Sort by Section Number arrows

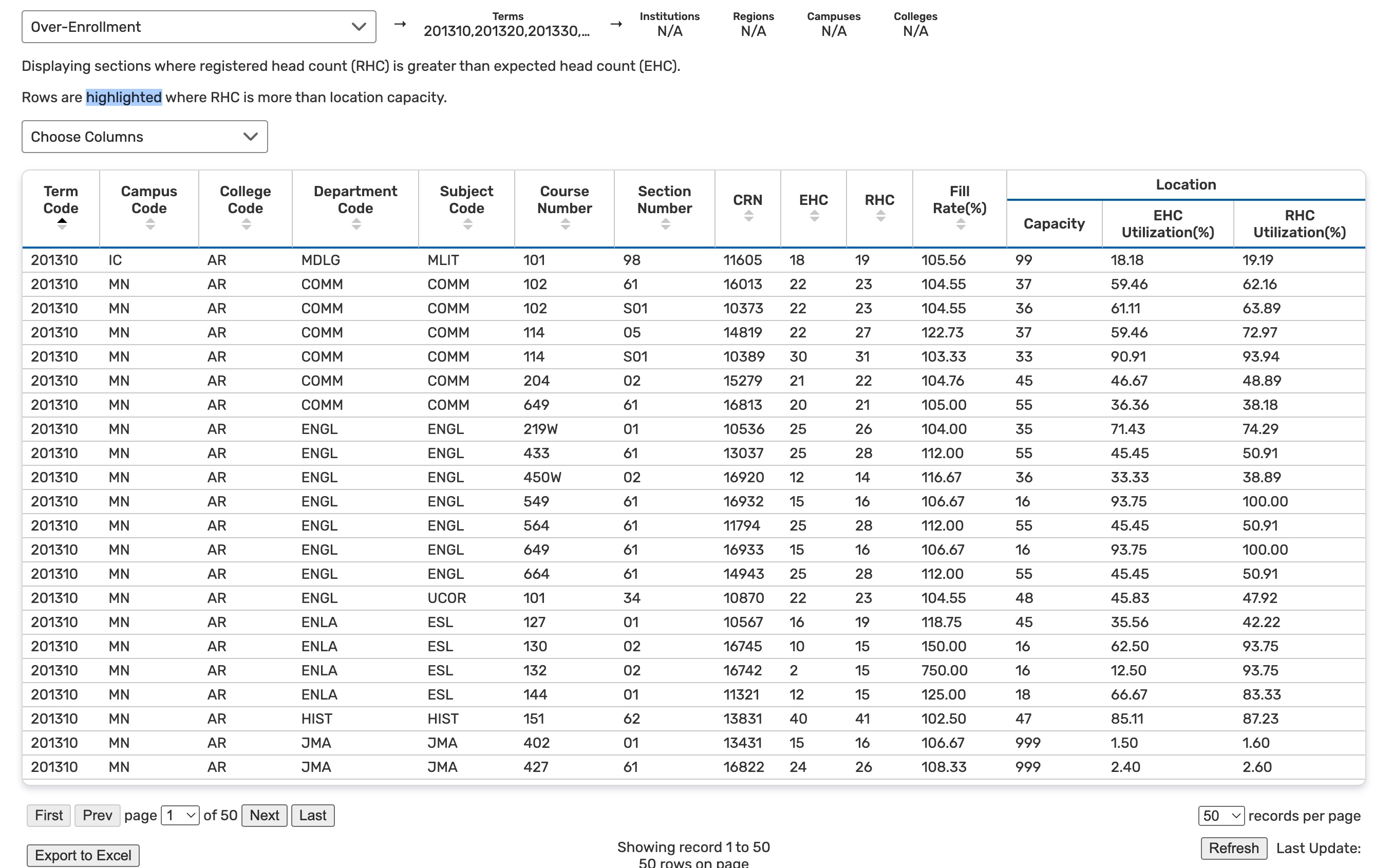coord(665,224)
